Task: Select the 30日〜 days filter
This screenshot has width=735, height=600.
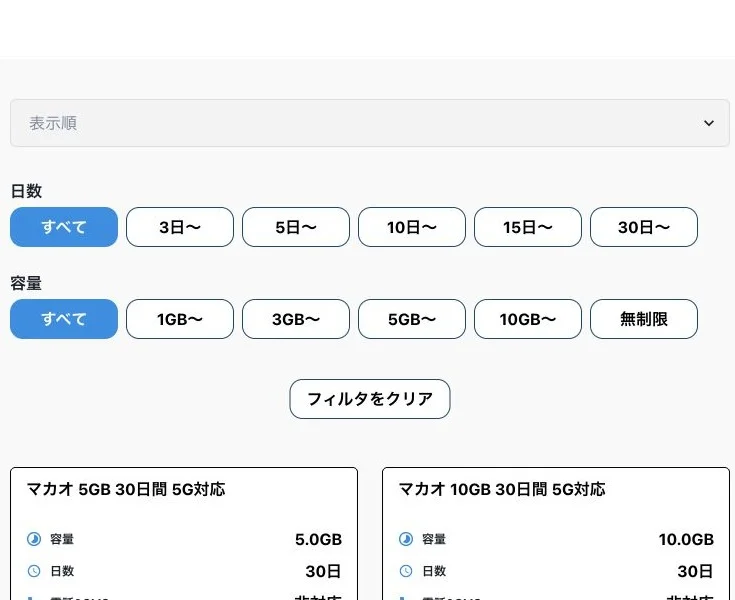Action: tap(644, 227)
